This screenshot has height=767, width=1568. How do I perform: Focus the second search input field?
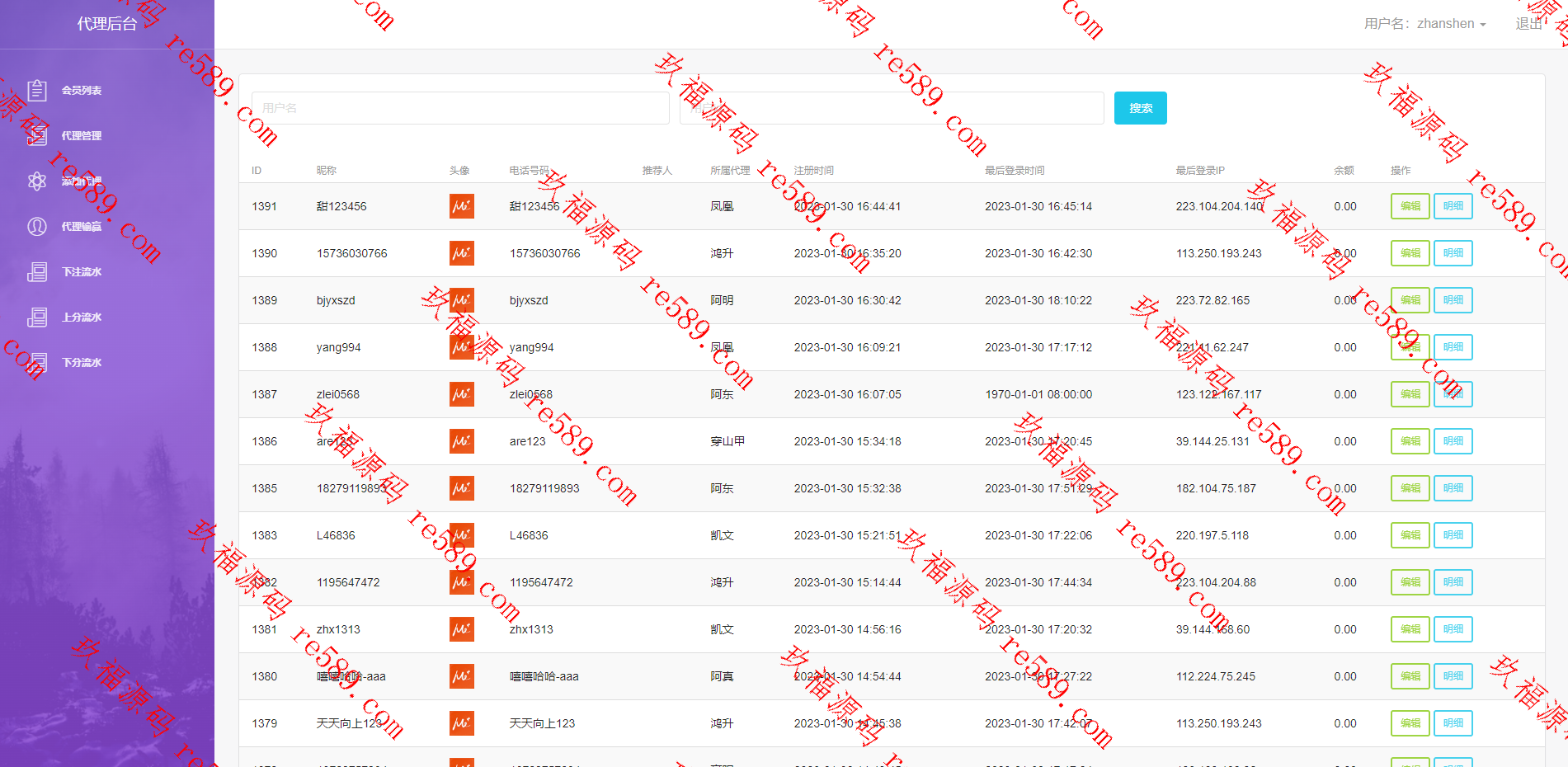coord(892,108)
